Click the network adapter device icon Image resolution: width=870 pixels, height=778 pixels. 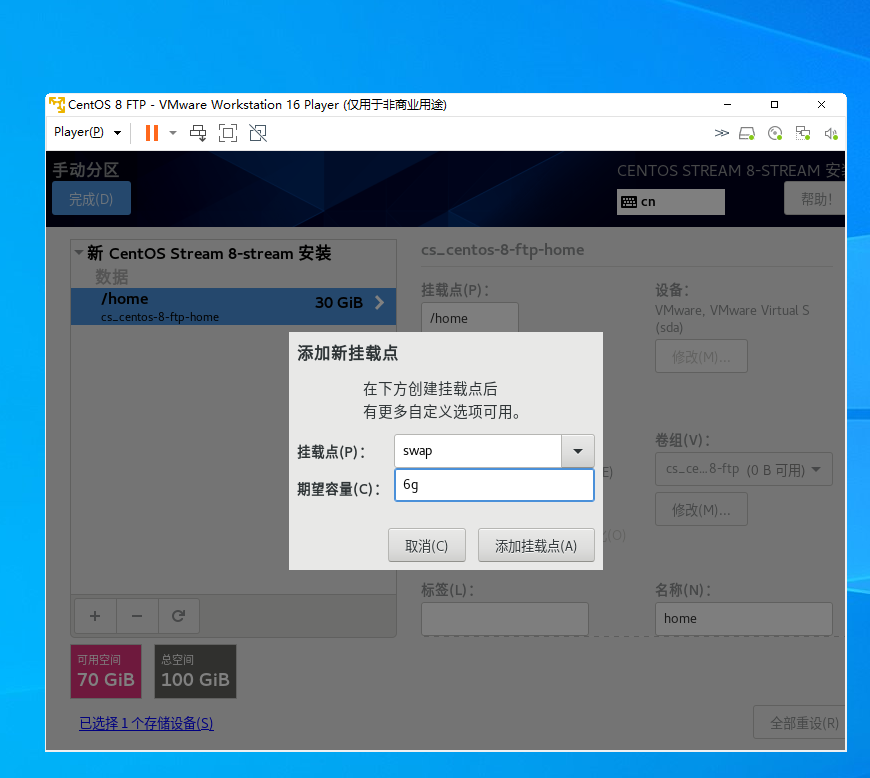(x=803, y=134)
